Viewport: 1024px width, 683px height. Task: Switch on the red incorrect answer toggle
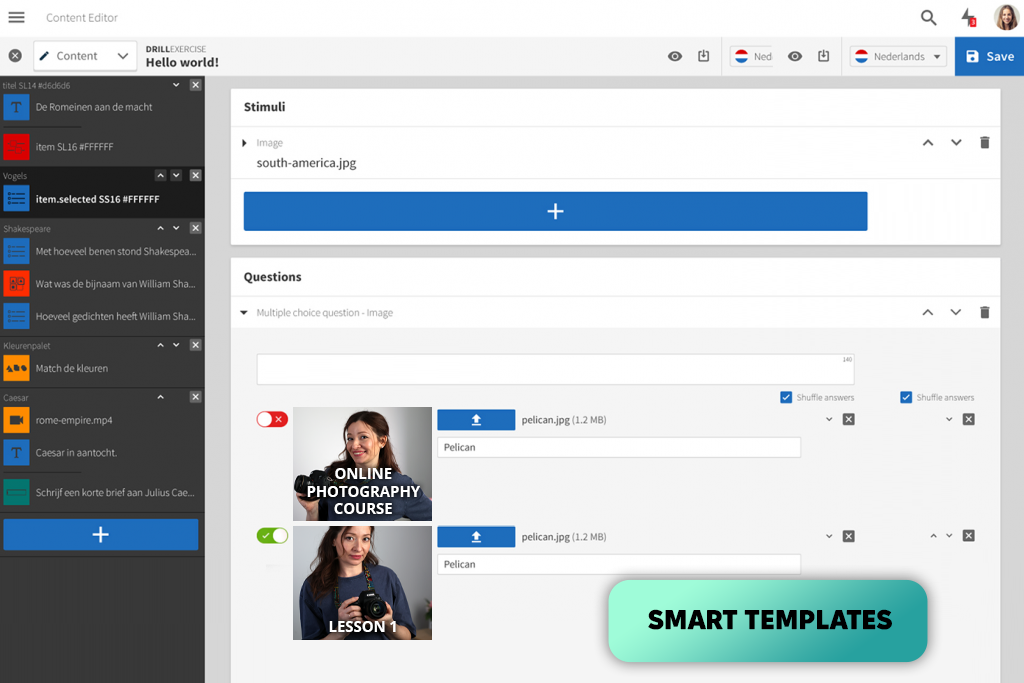pos(272,419)
